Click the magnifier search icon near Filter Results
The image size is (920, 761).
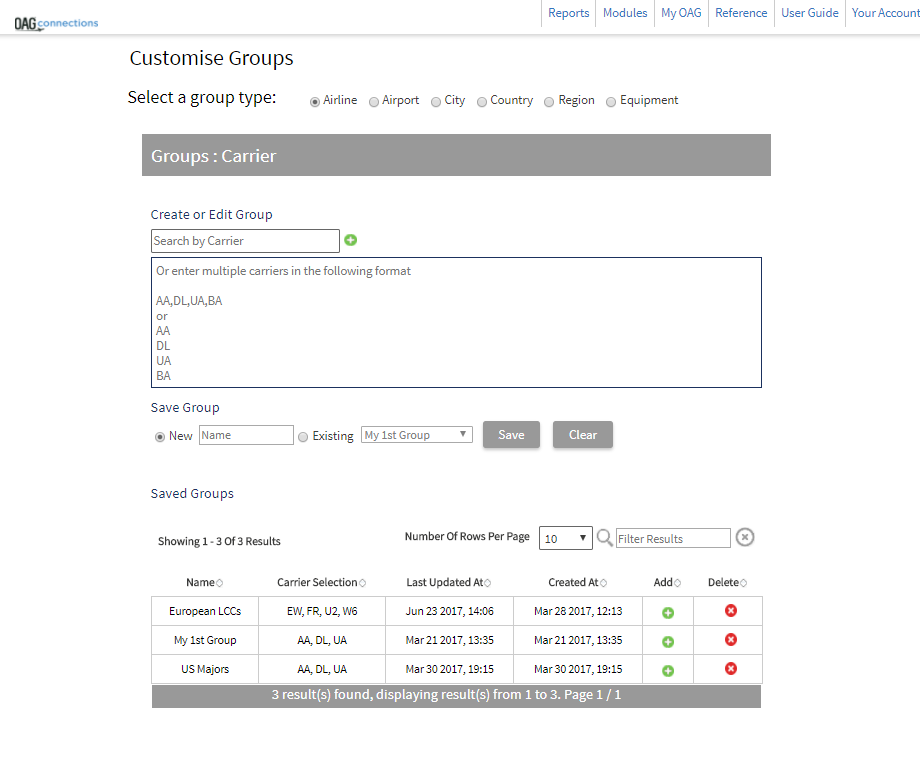tap(604, 537)
